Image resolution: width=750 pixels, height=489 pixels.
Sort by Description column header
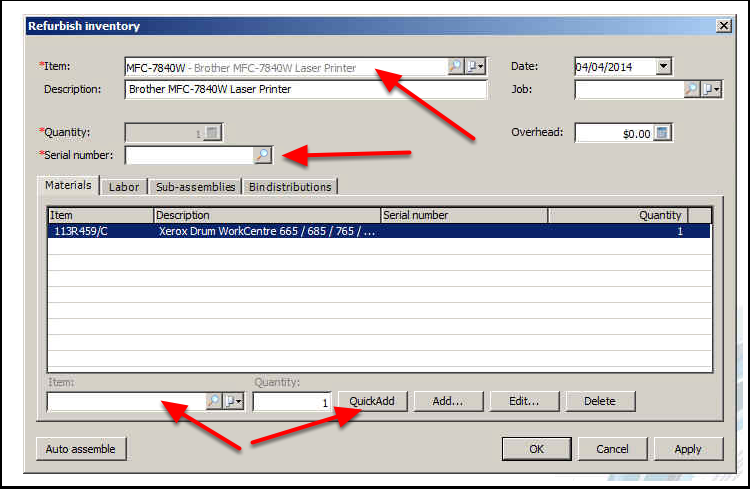pyautogui.click(x=267, y=215)
